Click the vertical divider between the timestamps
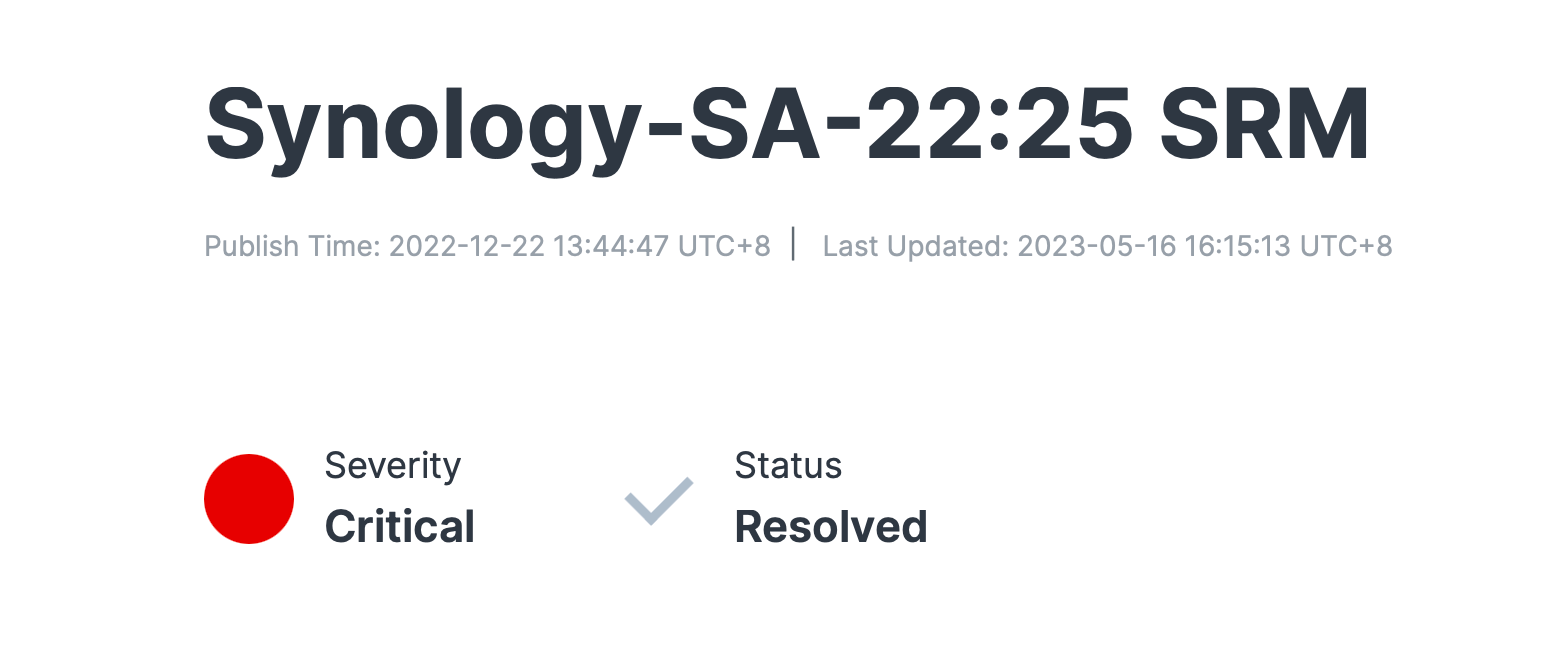This screenshot has height=652, width=1558. point(793,244)
